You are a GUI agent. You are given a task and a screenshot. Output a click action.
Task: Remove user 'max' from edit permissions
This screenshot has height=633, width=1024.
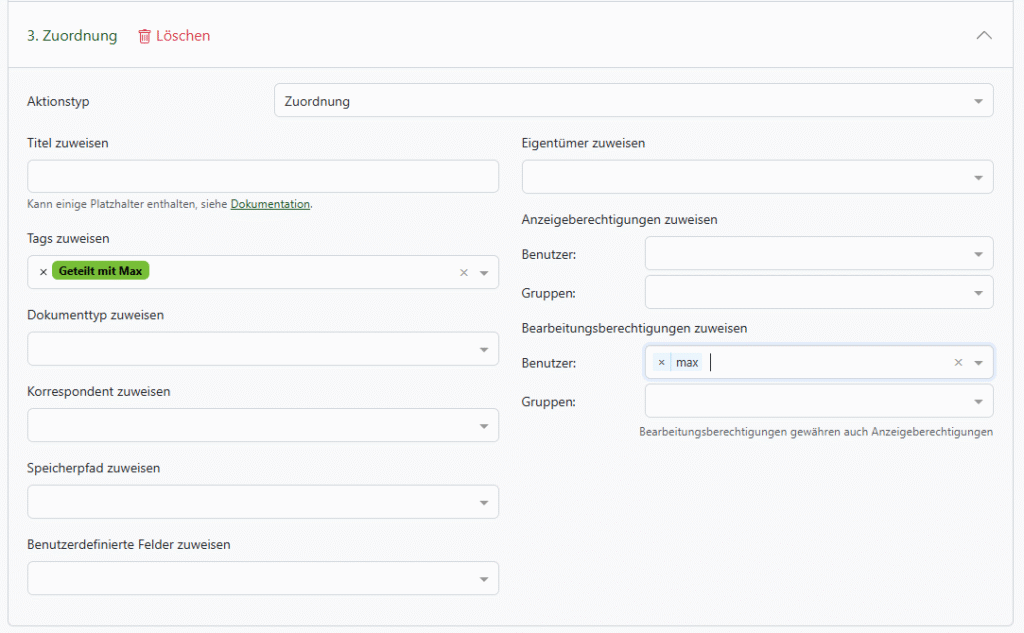(661, 362)
